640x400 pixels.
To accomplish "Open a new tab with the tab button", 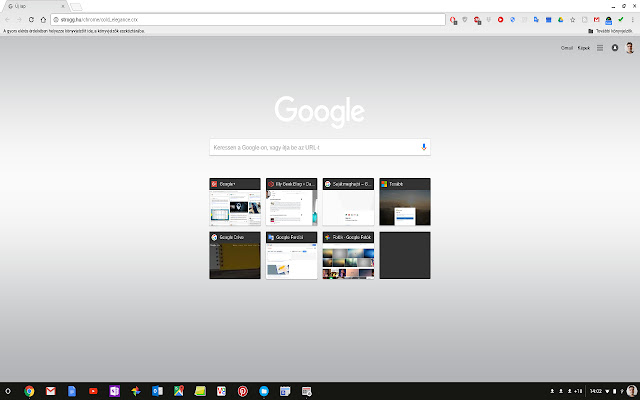I will coord(76,7).
